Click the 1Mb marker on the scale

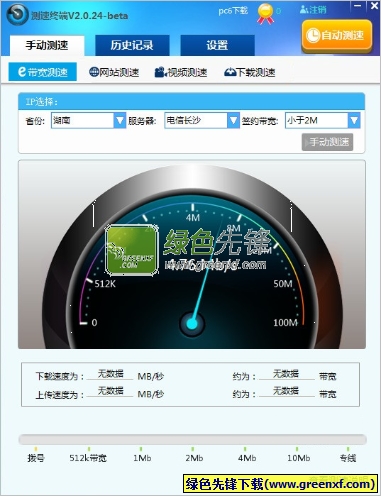point(142,458)
